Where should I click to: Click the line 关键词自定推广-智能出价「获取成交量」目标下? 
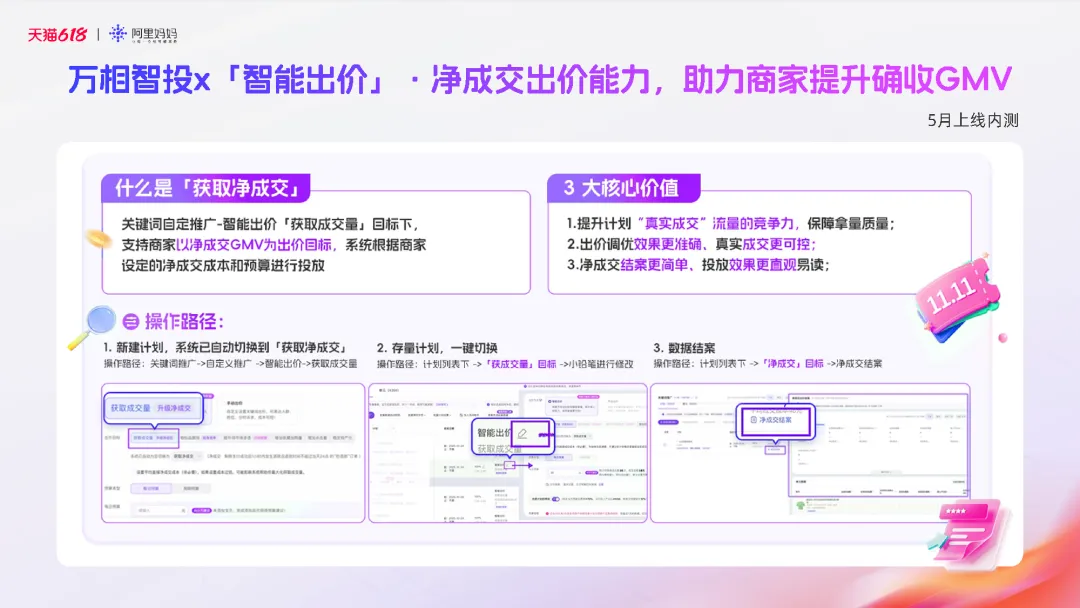pyautogui.click(x=269, y=224)
